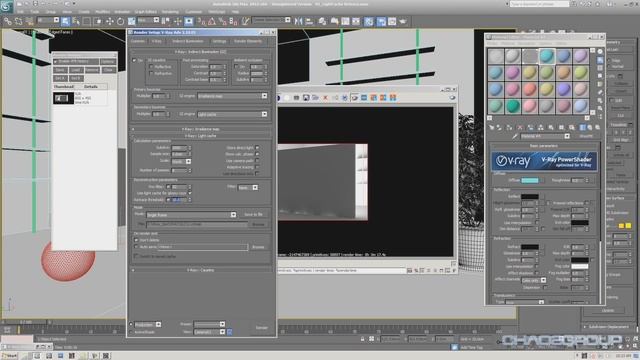Enable the Ambient occlusion On checkbox
This screenshot has height=360, width=640.
(236, 67)
